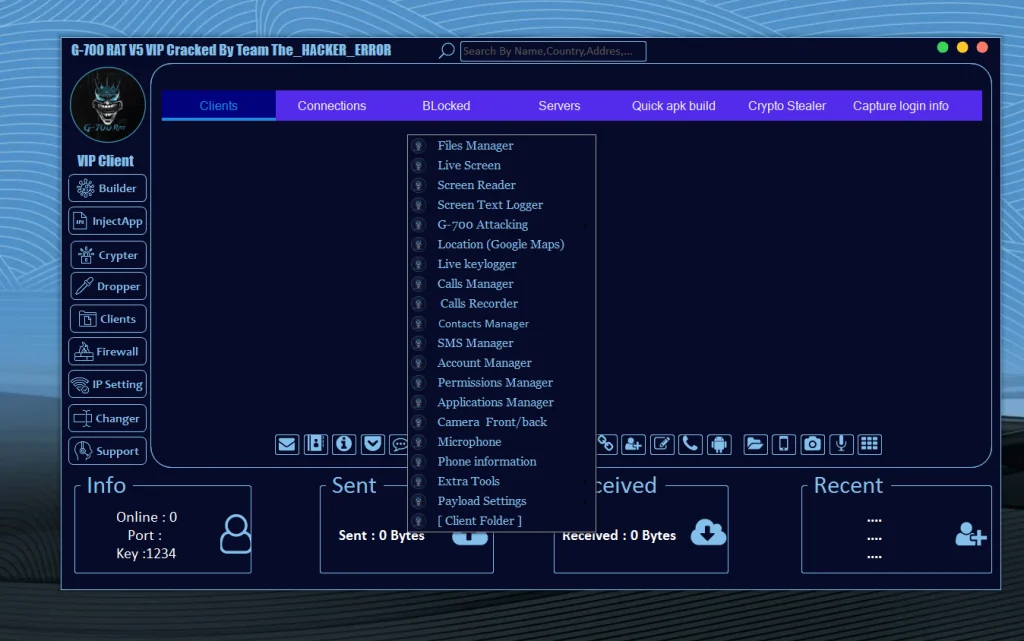Screen dimensions: 1024x641
Task: Expand the Extra Tools menu entry
Action: point(470,481)
